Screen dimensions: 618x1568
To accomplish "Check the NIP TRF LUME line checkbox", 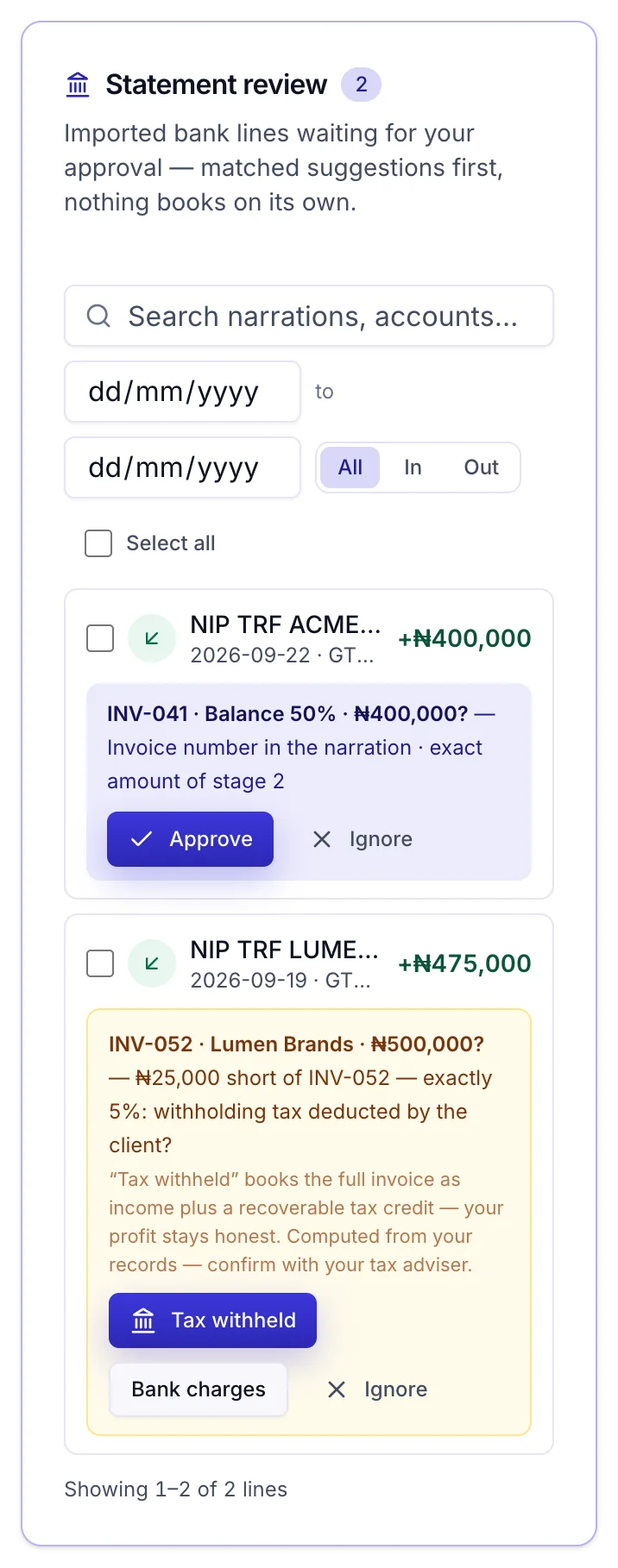I will pos(100,963).
